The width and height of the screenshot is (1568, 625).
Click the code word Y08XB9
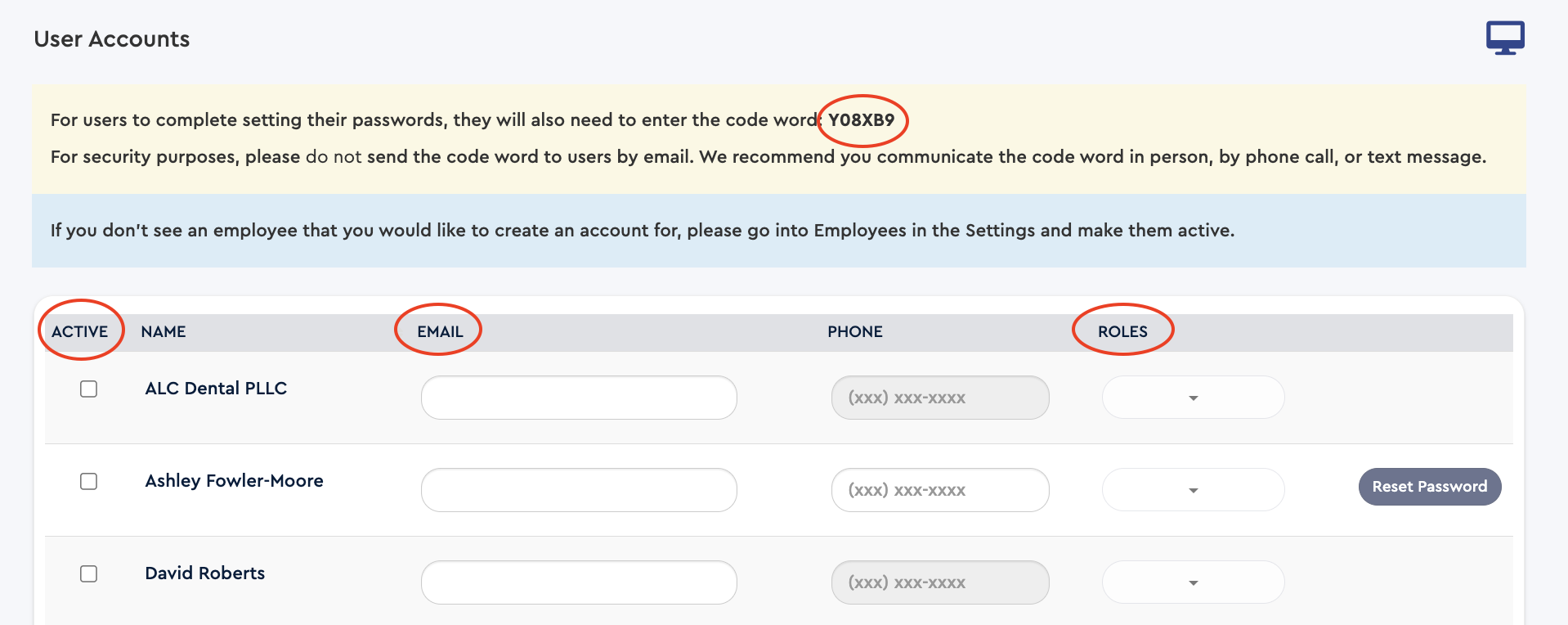click(x=862, y=120)
